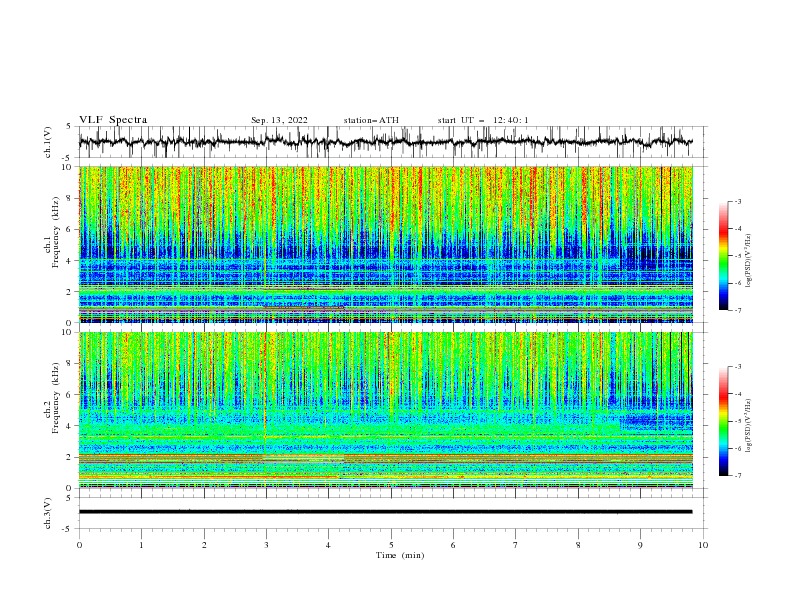Click the ch.1 waveform trace panel

[392, 142]
